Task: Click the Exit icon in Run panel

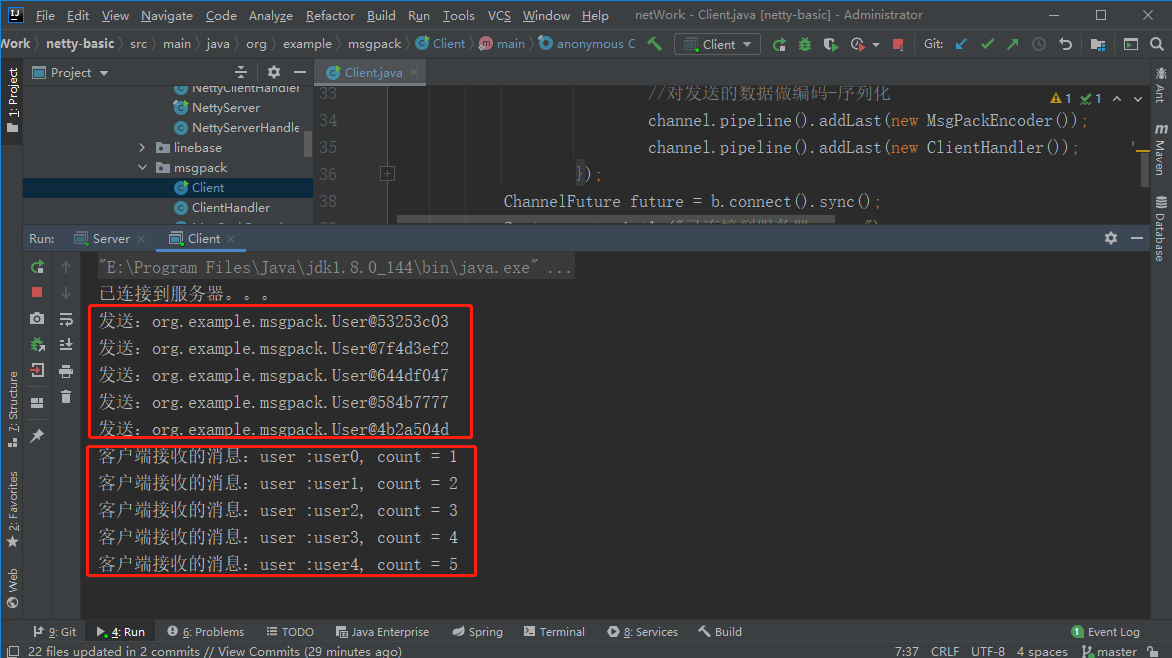Action: (x=37, y=370)
